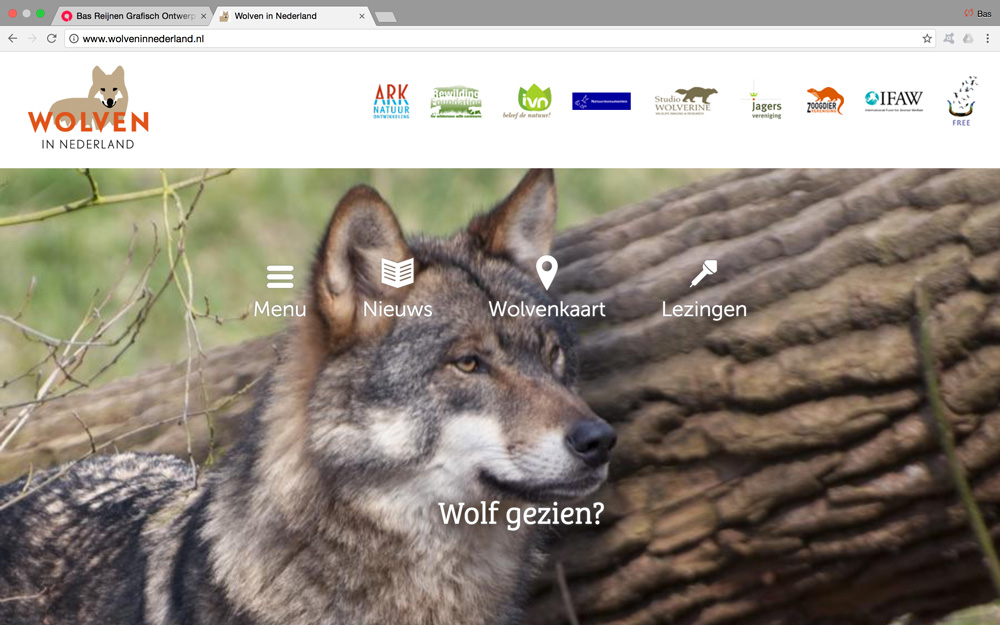Click the ARK Natuur partner logo
Screen dimensions: 1000x625
[390, 100]
